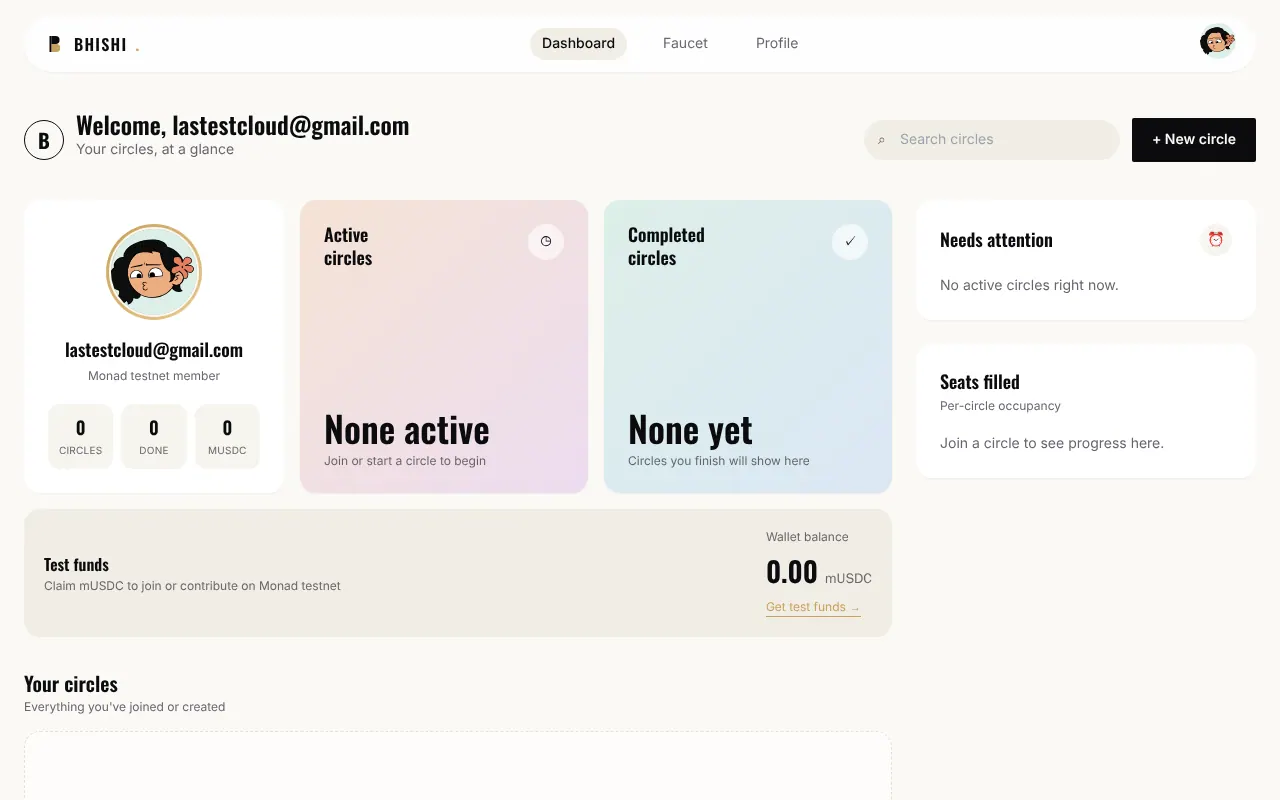Click 'Join or start a circle to begin'
The image size is (1280, 800).
click(405, 461)
